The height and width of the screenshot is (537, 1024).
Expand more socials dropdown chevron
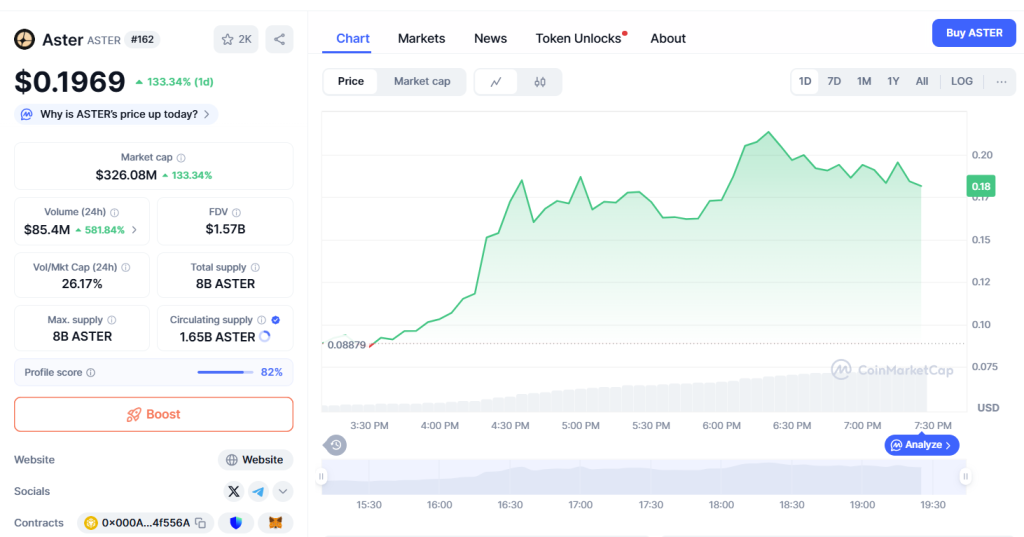point(283,491)
